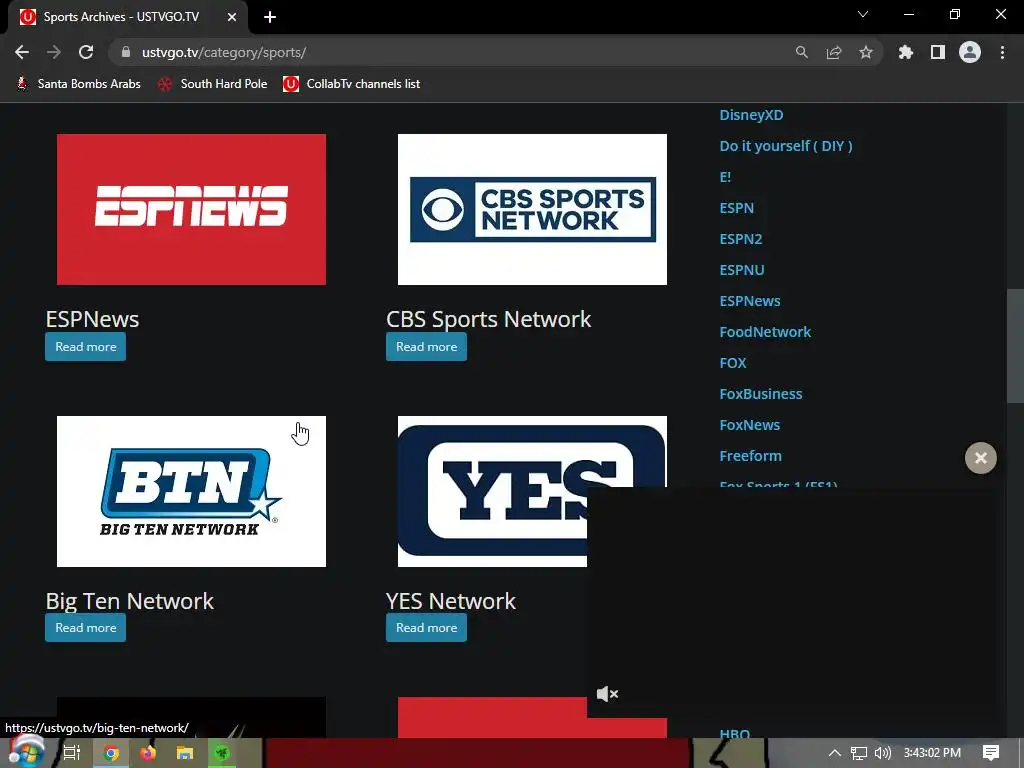Click the ESPNews heading title
This screenshot has width=1024, height=768.
(x=92, y=319)
